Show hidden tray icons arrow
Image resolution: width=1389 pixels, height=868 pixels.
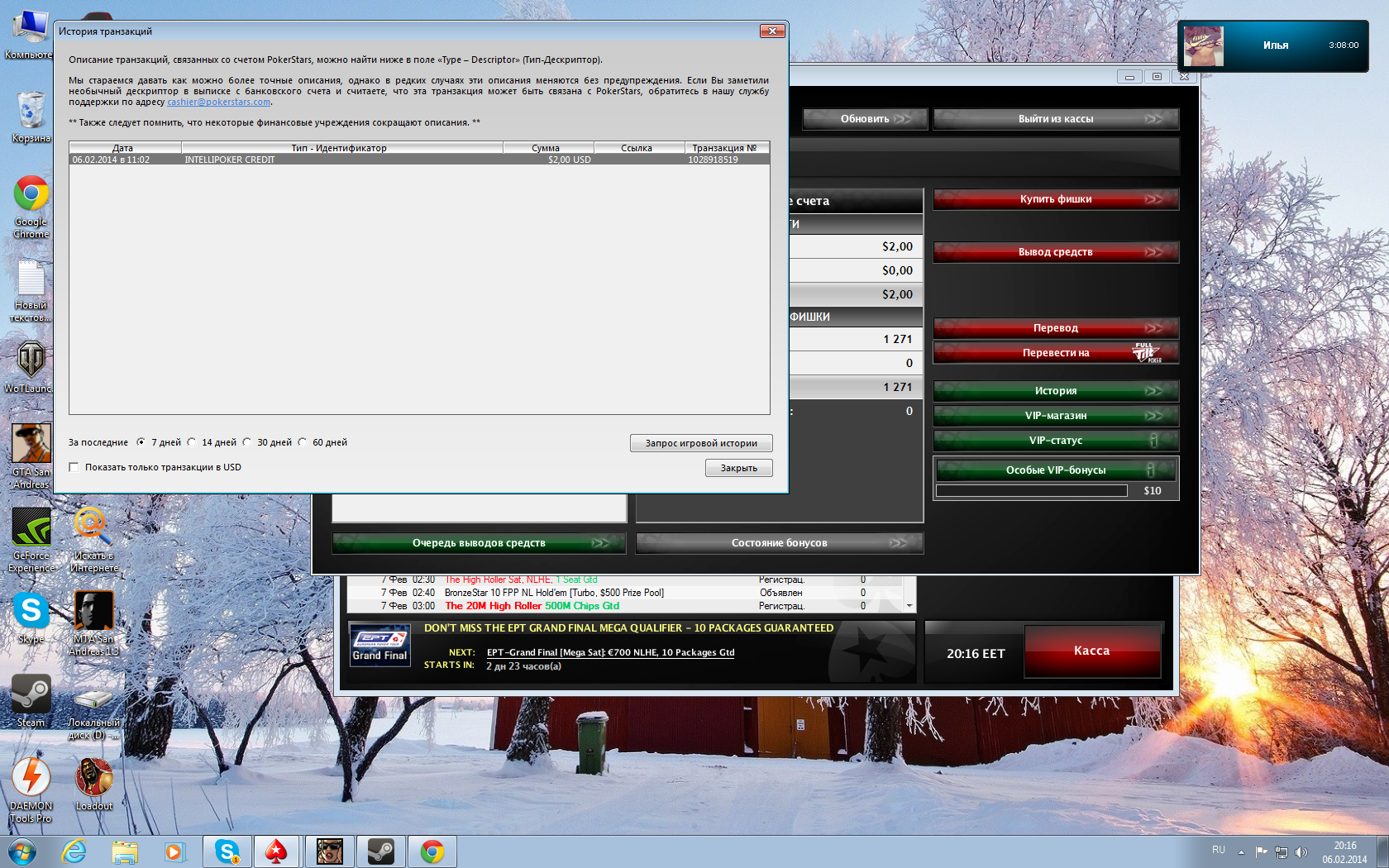[x=1241, y=851]
